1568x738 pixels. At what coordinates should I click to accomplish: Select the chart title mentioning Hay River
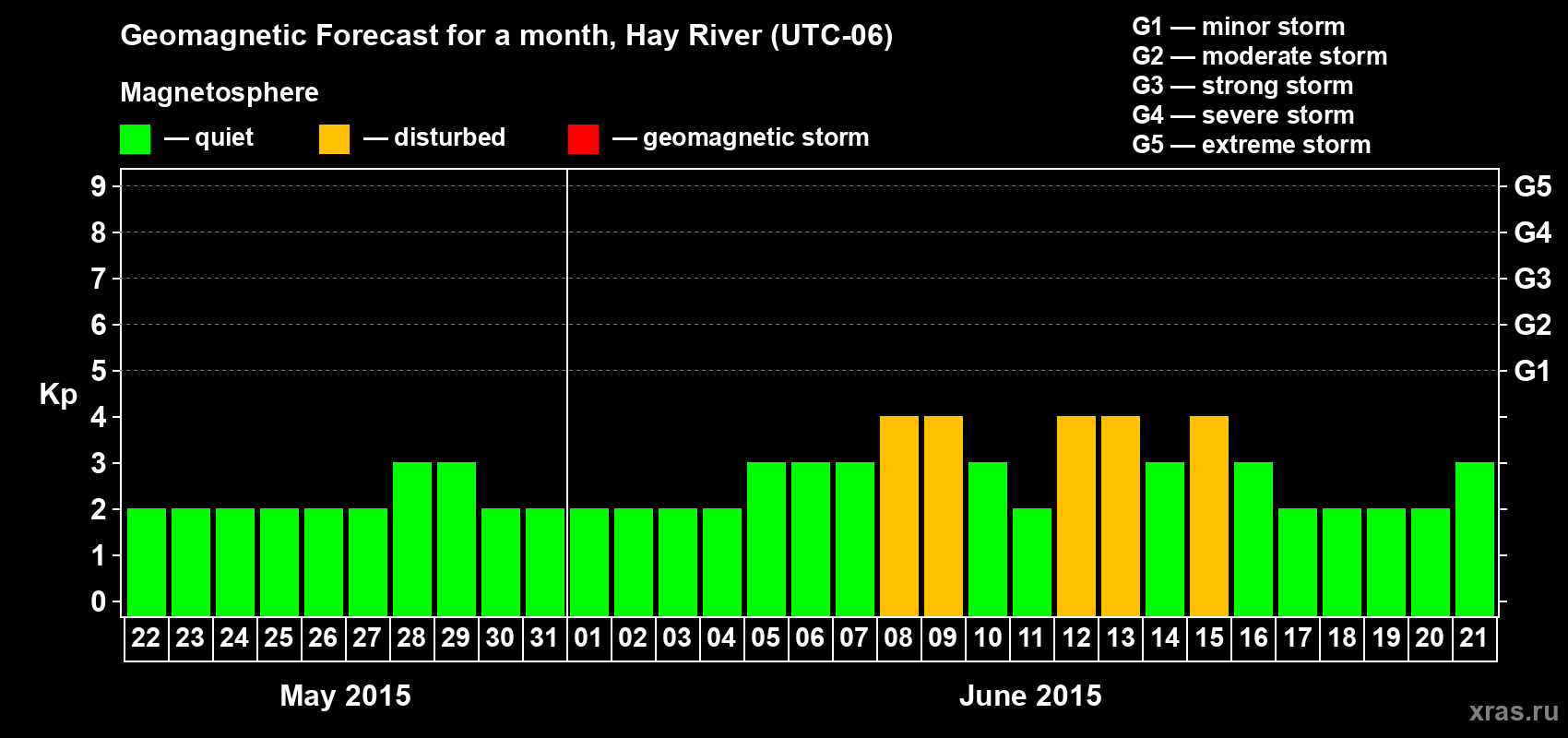506,36
